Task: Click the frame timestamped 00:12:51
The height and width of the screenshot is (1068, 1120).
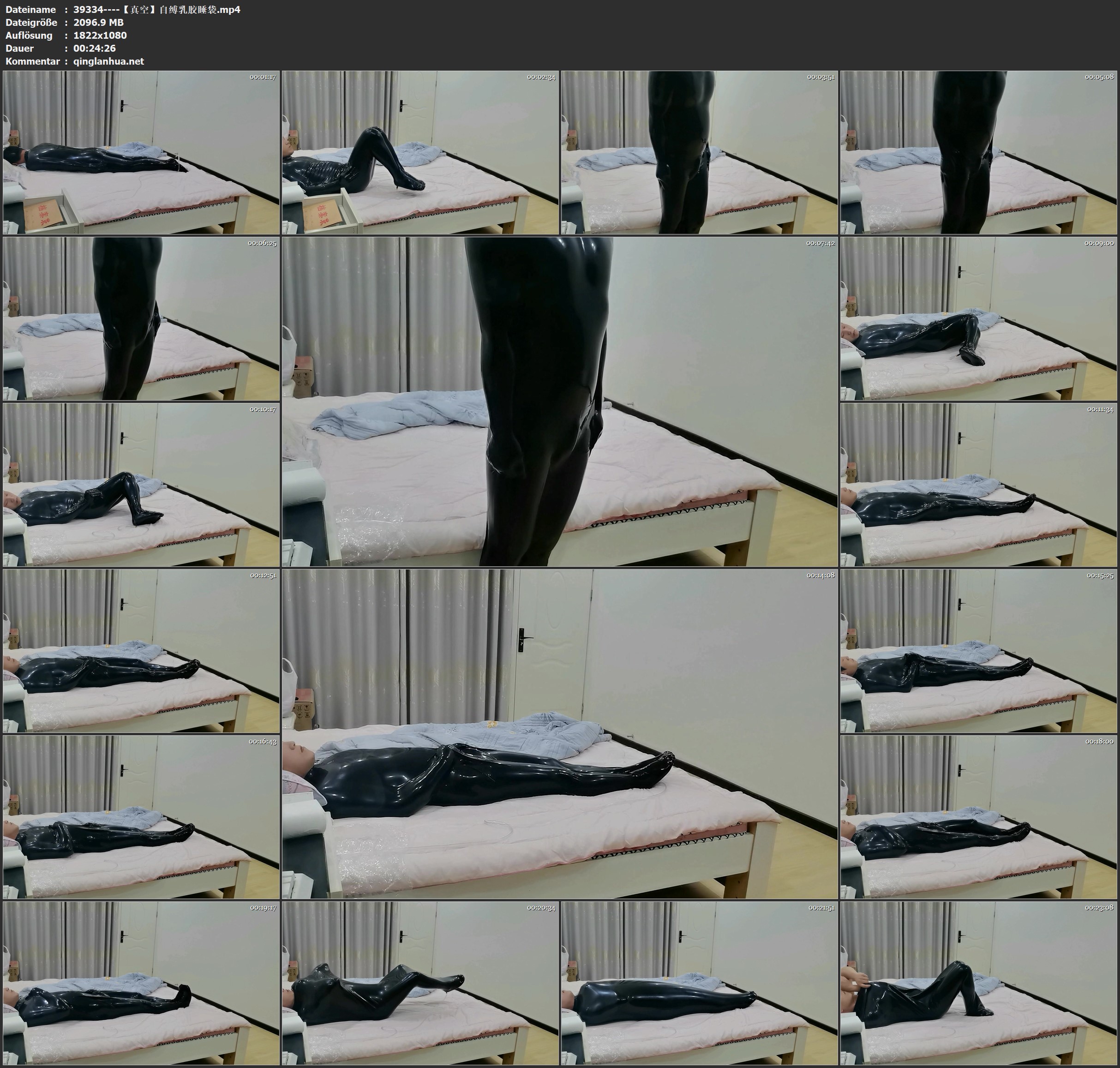Action: (141, 651)
